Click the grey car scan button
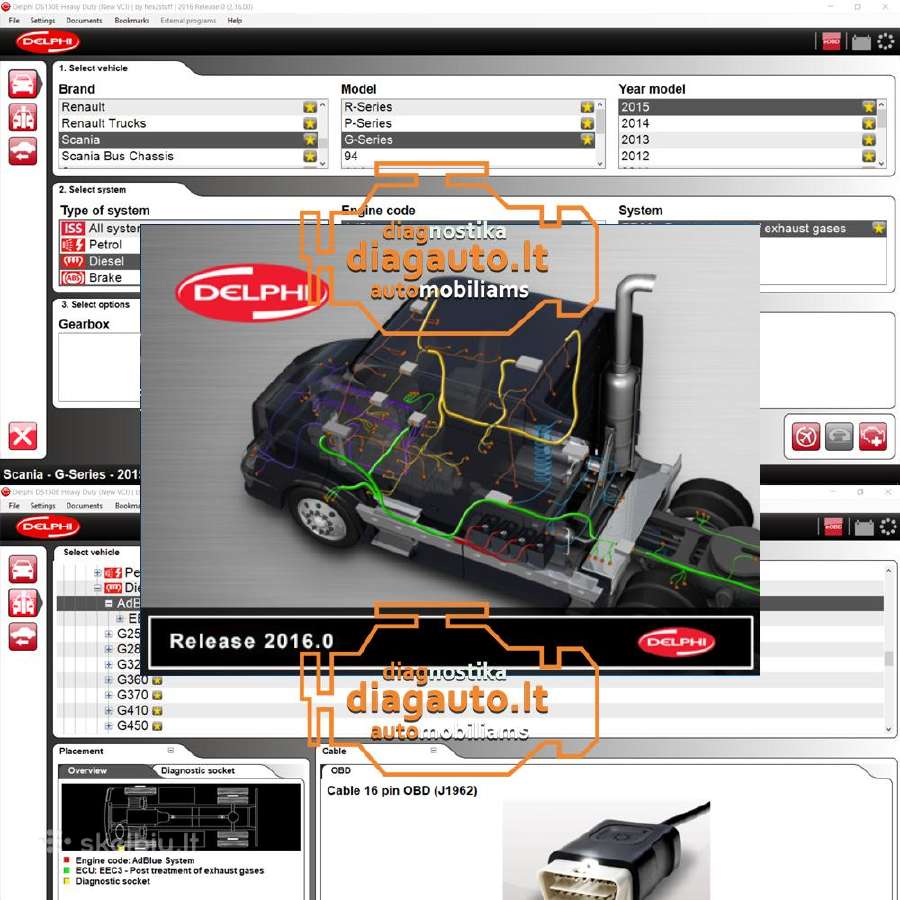The width and height of the screenshot is (900, 900). [x=839, y=437]
